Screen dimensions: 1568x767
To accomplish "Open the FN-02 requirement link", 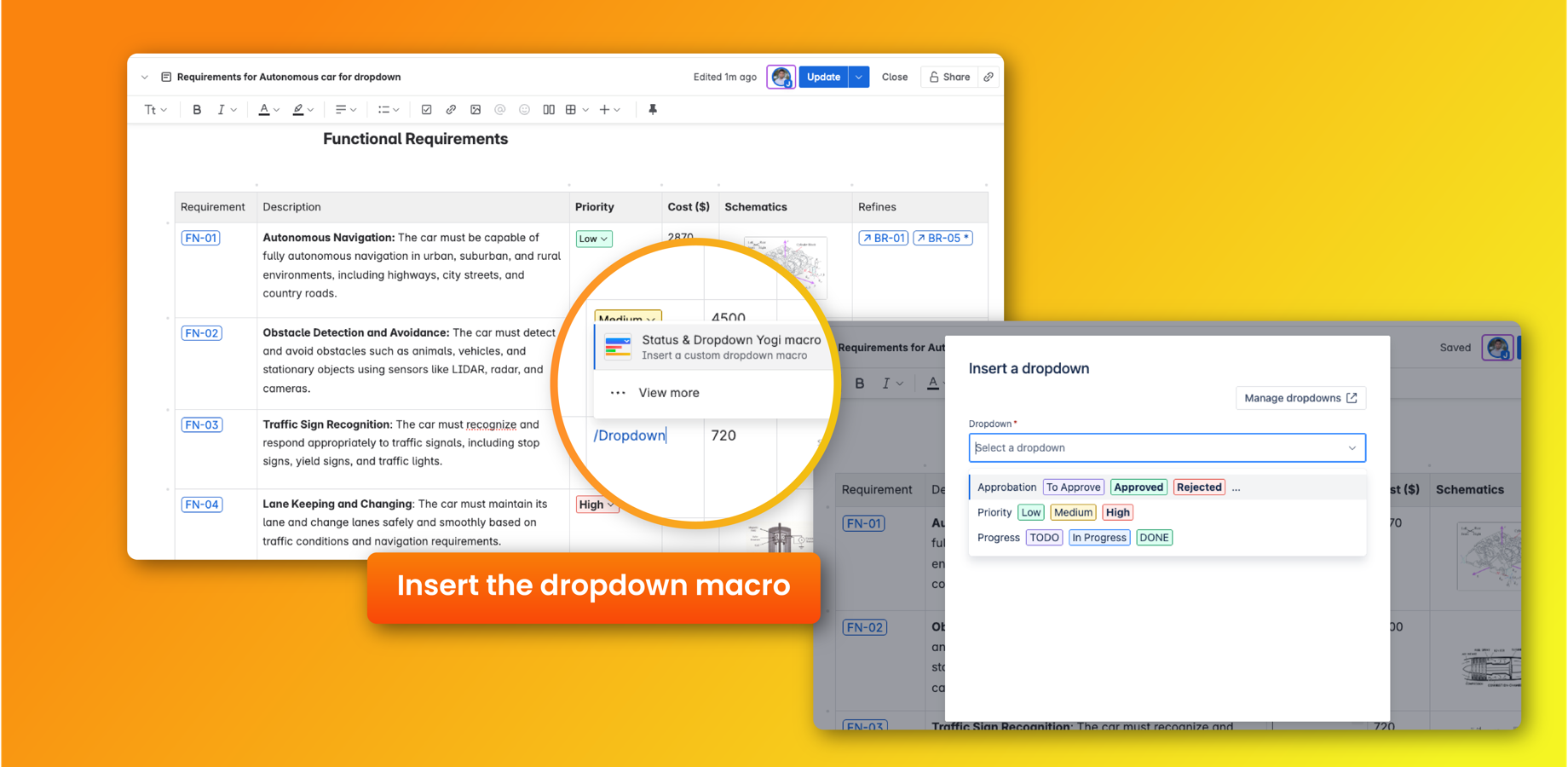I will coord(202,333).
